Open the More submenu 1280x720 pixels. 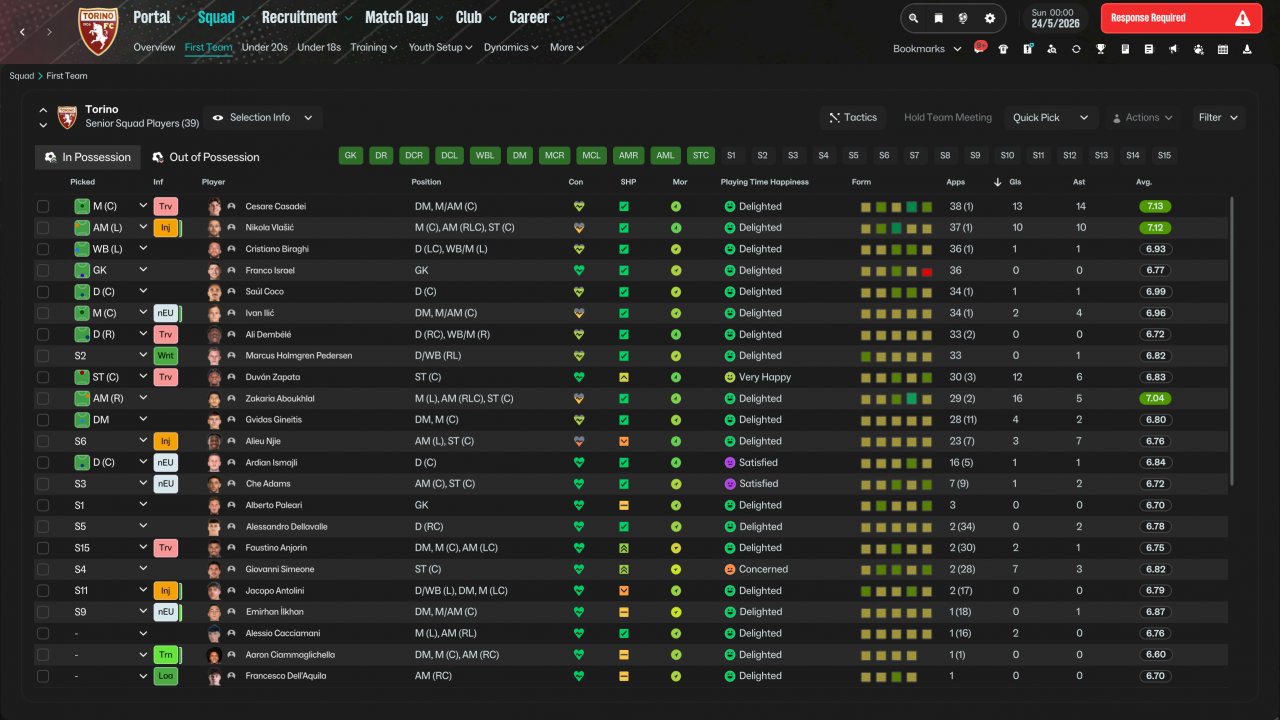[566, 47]
